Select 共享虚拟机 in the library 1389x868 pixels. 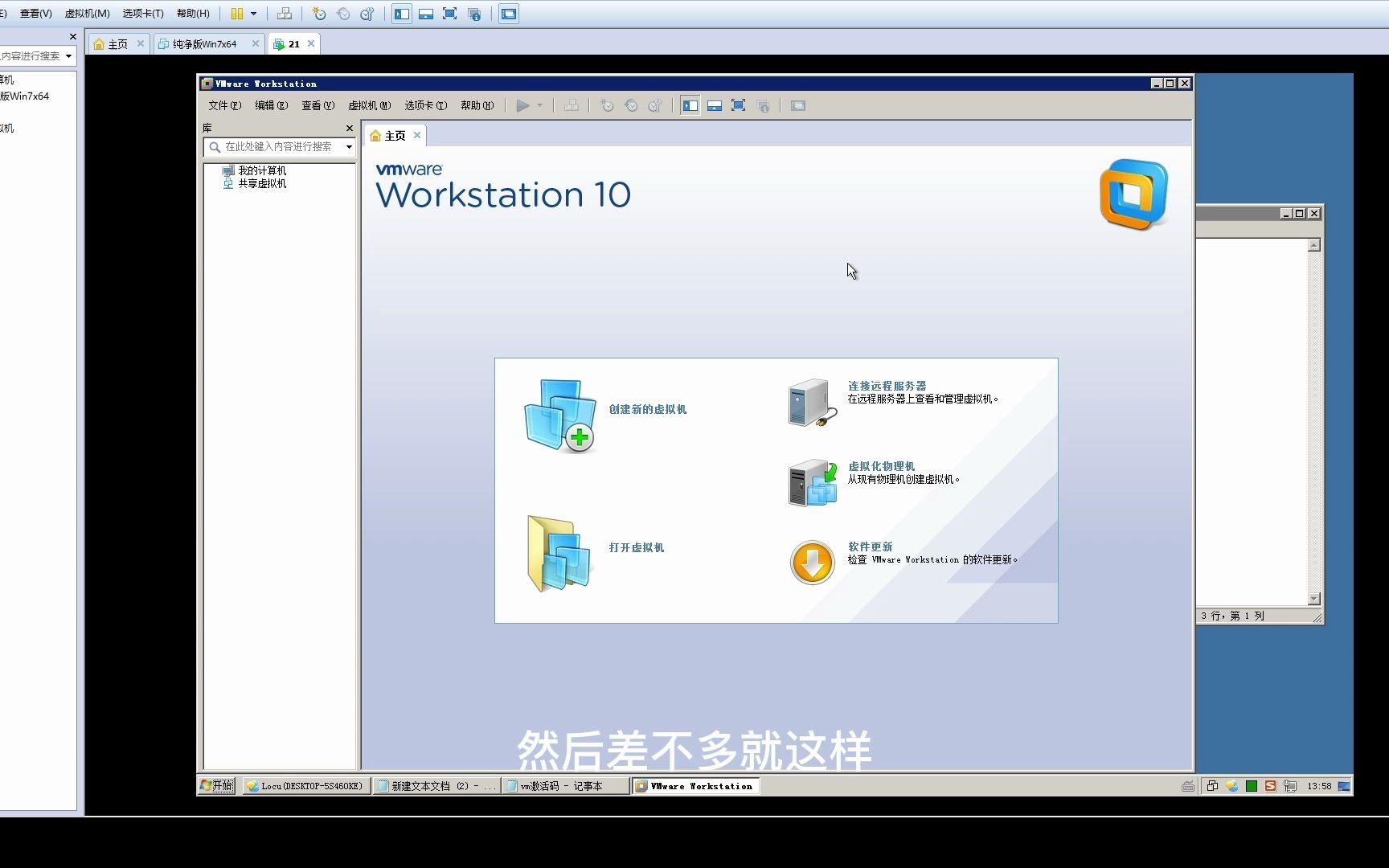(x=260, y=183)
